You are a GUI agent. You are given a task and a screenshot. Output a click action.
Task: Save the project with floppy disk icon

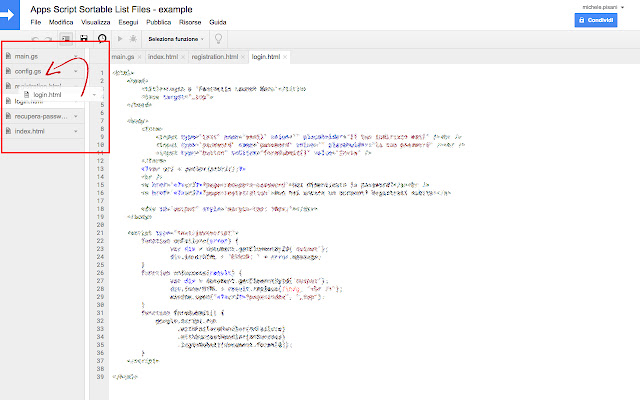(84, 38)
